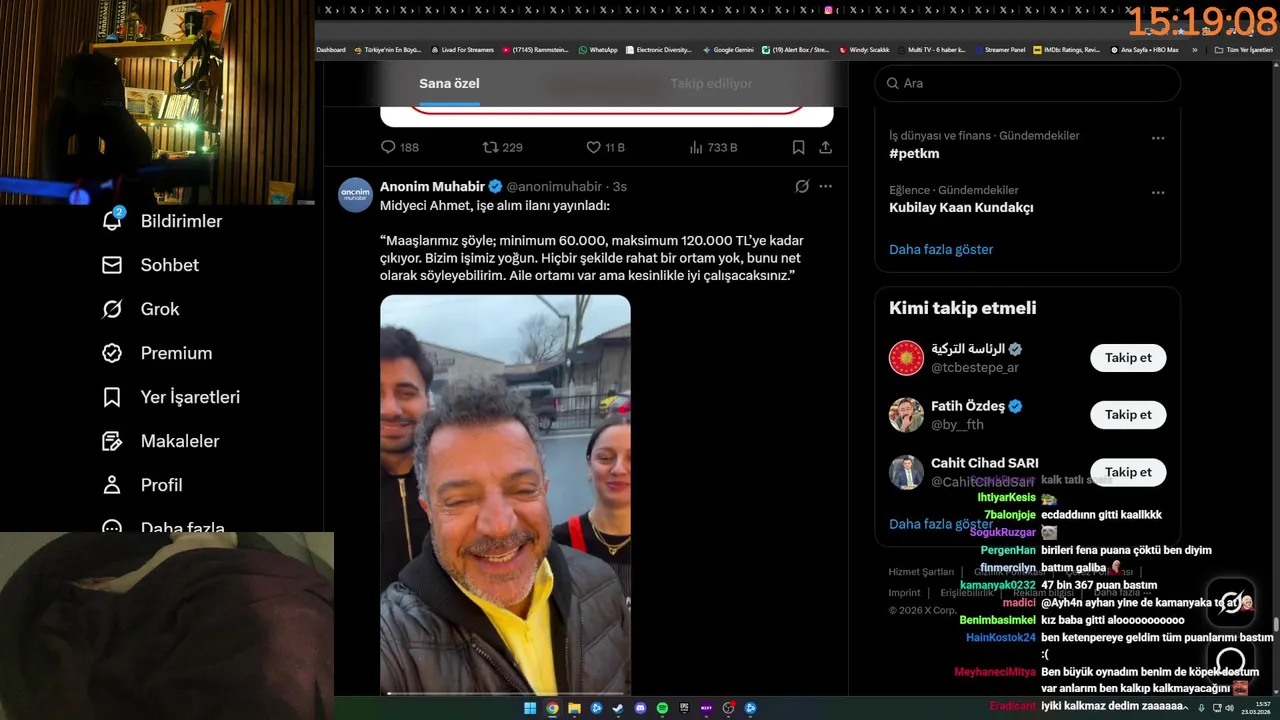Open Hizmet Şartları footer link

pos(921,572)
